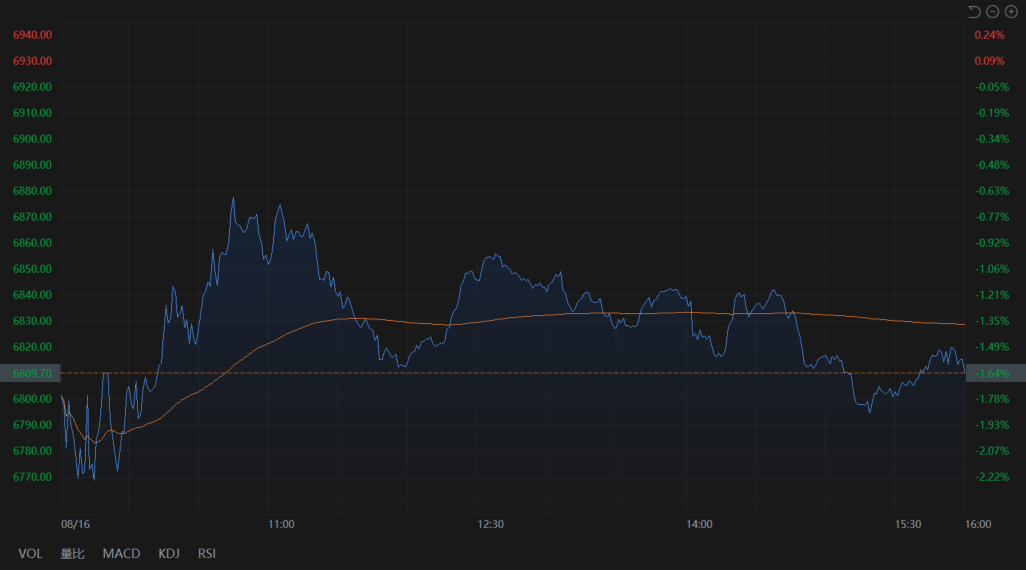This screenshot has width=1026, height=570.
Task: Click the 6940.00 top price label
Action: pos(32,35)
